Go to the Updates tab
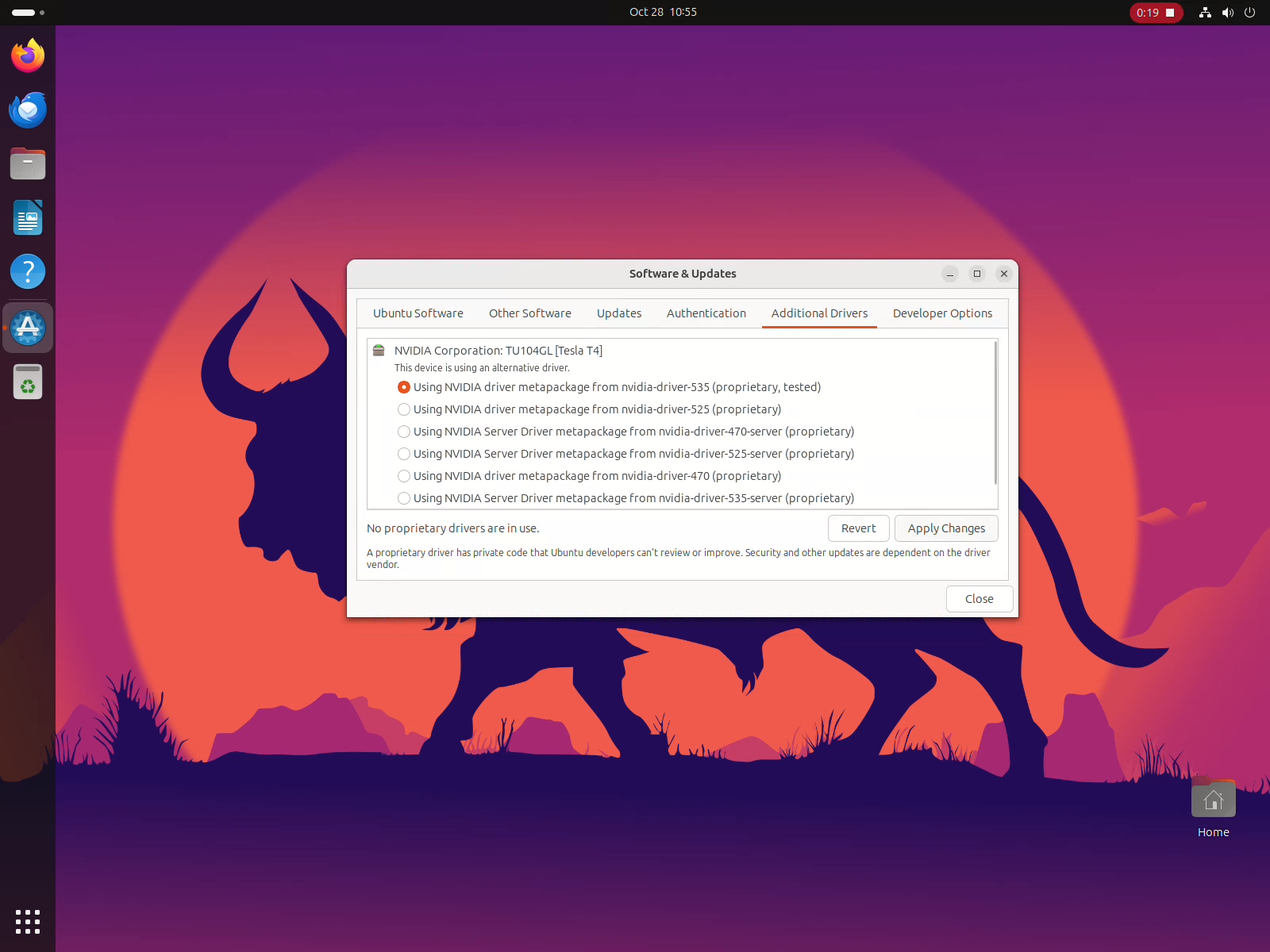The width and height of the screenshot is (1270, 952). click(x=619, y=313)
